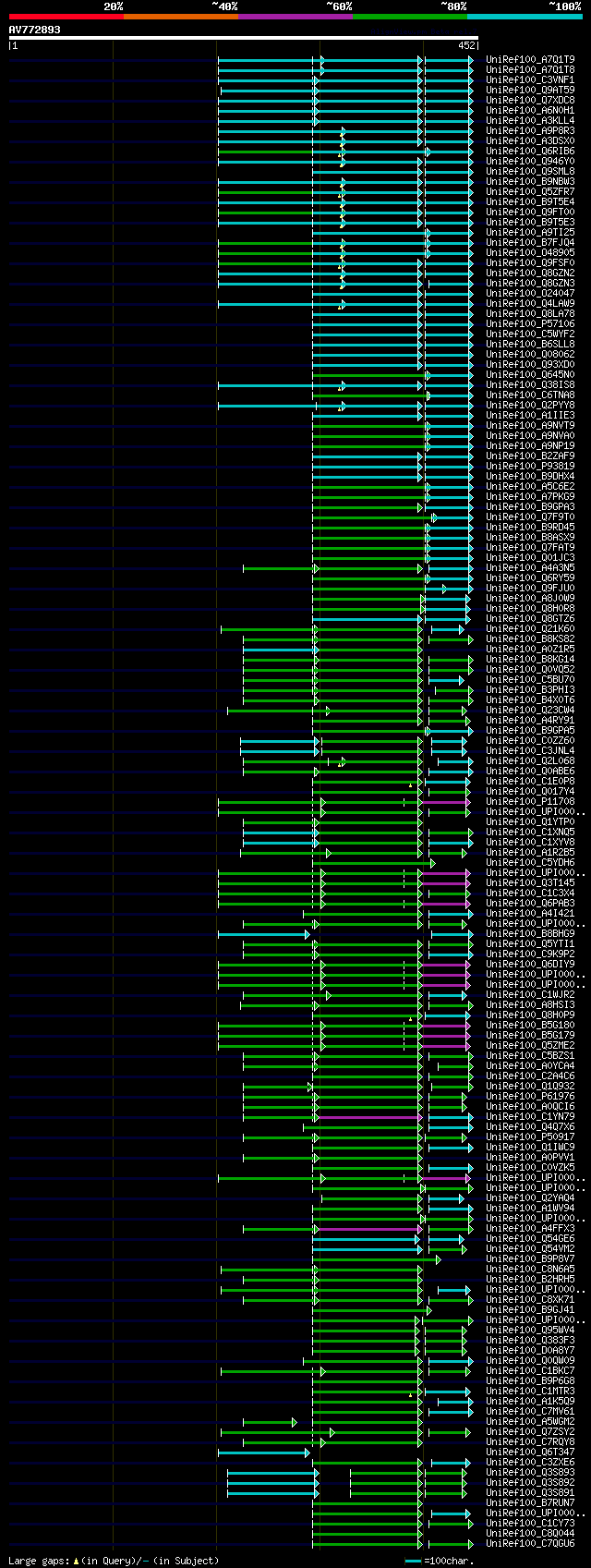The width and height of the screenshot is (591, 1568).
Task: Select the UniRef100_B6SLL8 label
Action: pyautogui.click(x=530, y=344)
